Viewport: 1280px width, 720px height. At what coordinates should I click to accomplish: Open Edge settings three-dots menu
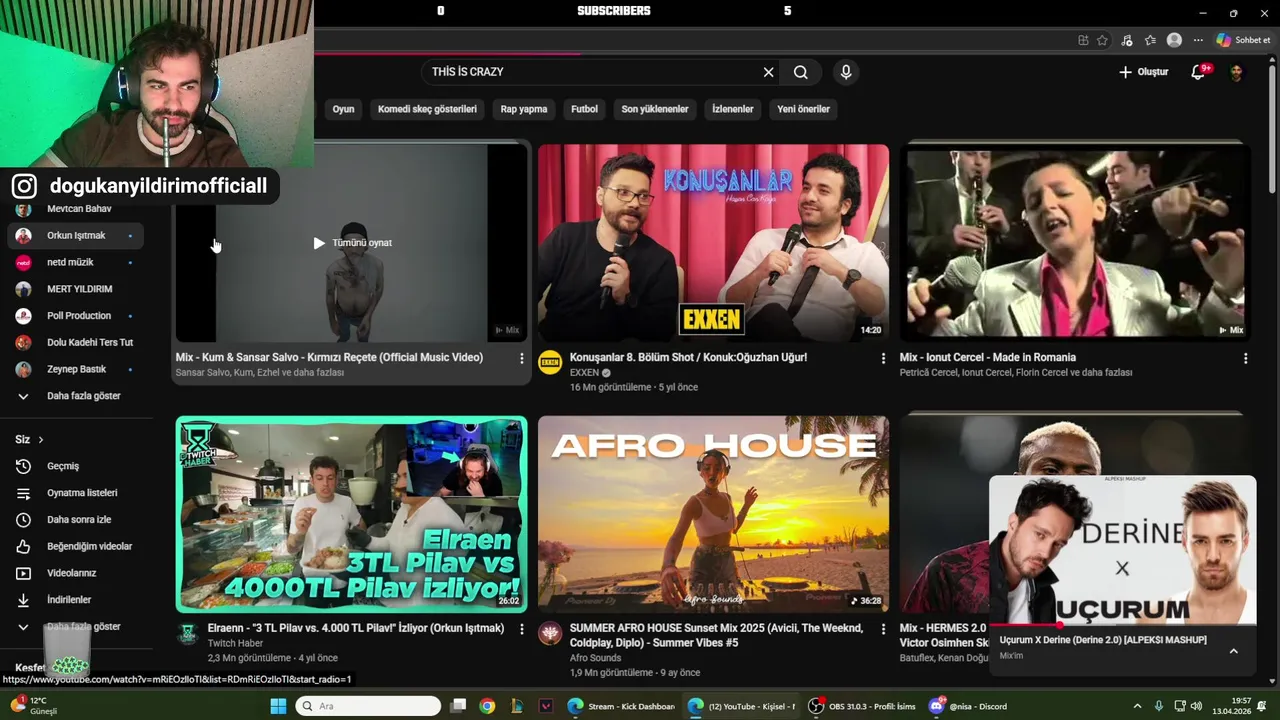point(1197,40)
